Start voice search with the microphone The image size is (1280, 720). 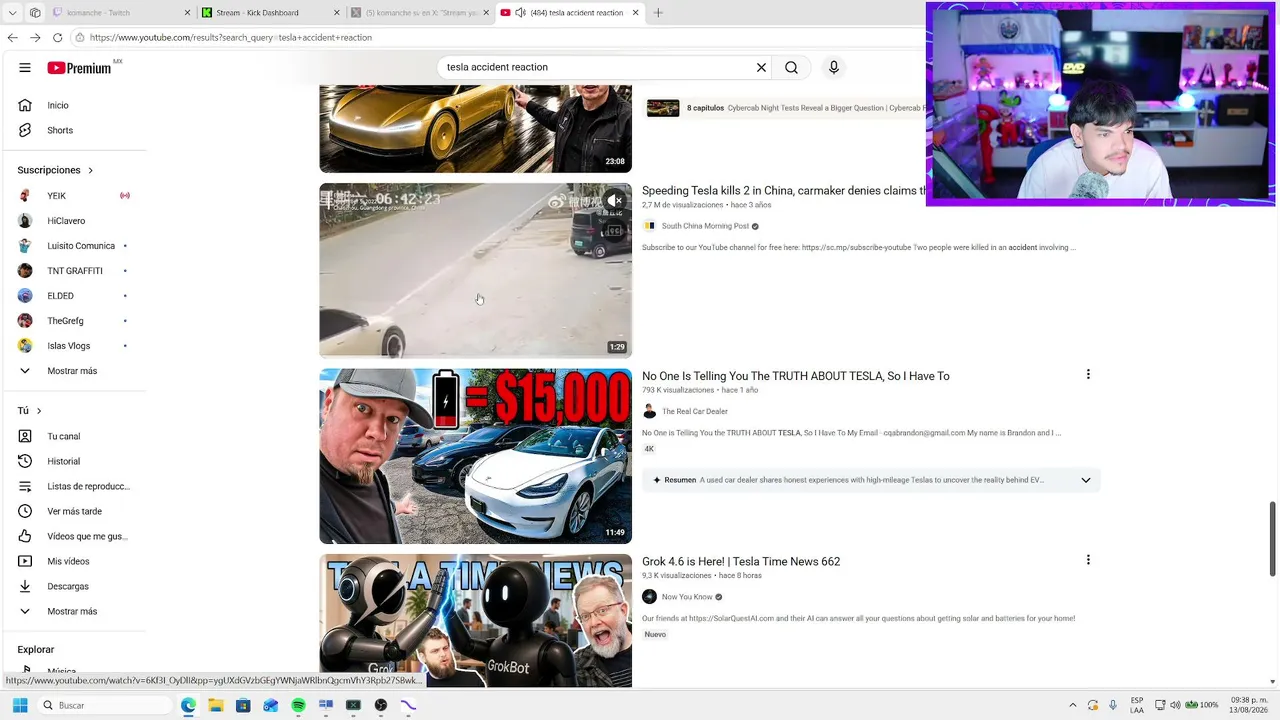[834, 68]
